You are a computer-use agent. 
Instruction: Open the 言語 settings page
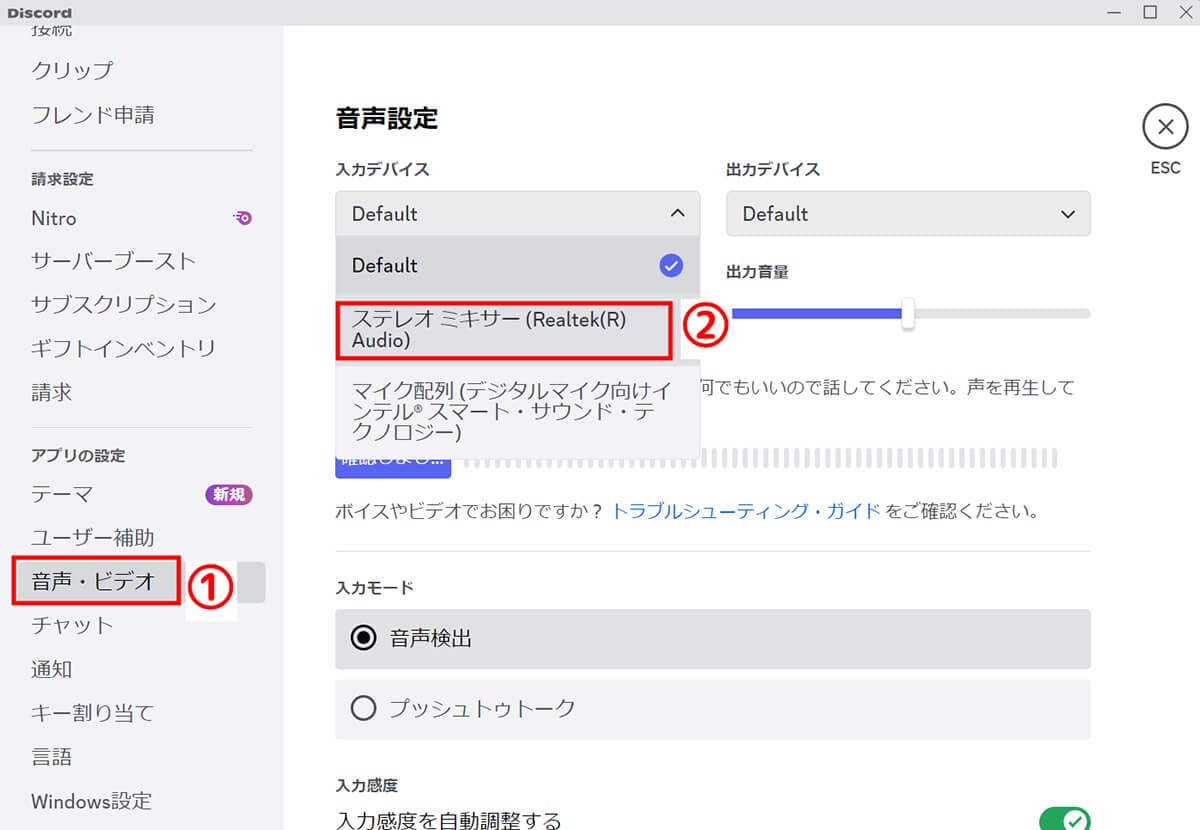52,757
